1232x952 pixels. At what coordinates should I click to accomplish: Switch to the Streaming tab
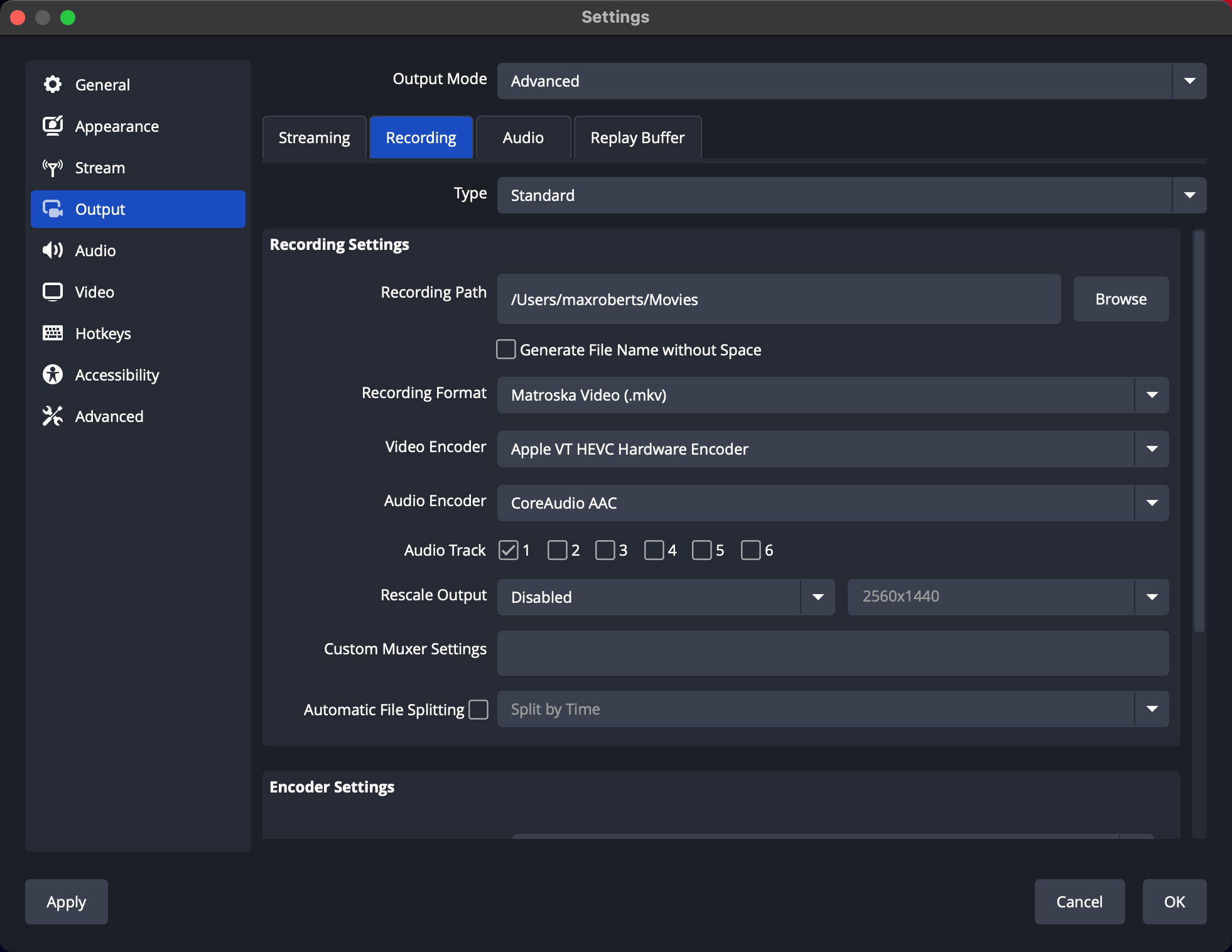314,137
